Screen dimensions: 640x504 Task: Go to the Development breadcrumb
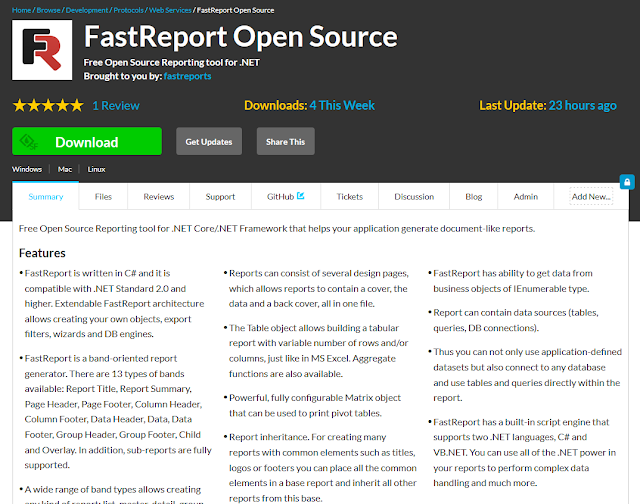point(87,10)
